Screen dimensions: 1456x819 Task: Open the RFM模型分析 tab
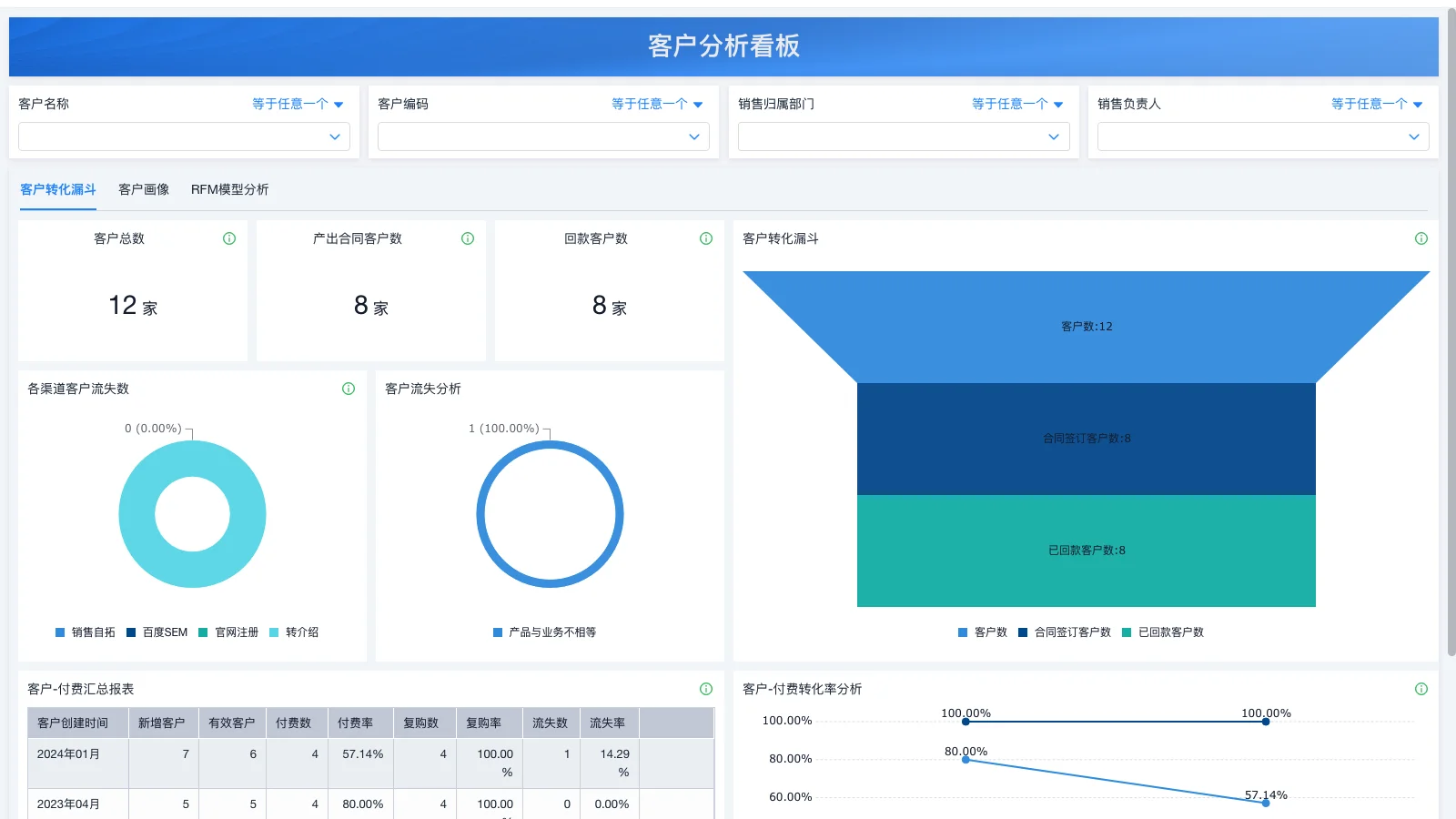(229, 189)
